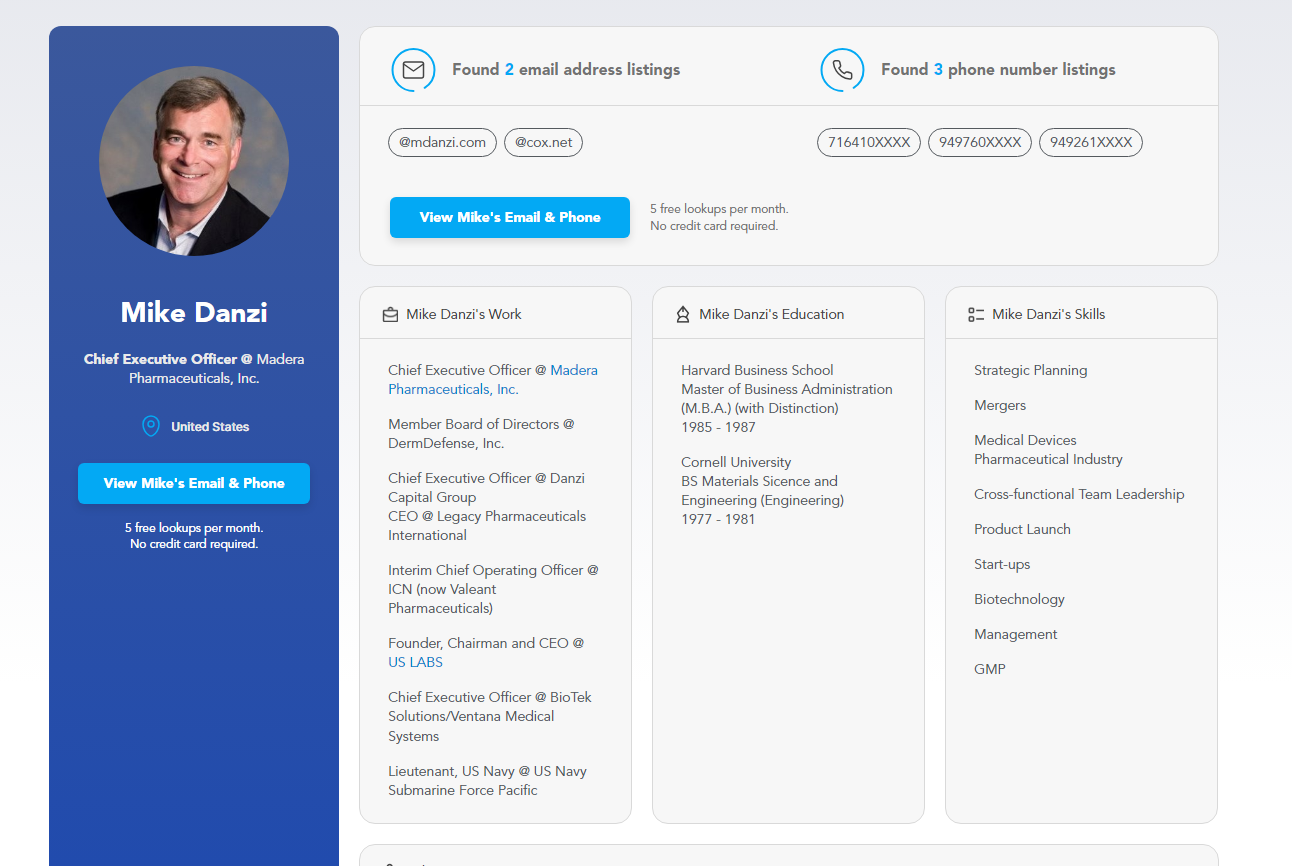The height and width of the screenshot is (866, 1292).
Task: Click the Strategic Planning skill
Action: tap(1030, 370)
